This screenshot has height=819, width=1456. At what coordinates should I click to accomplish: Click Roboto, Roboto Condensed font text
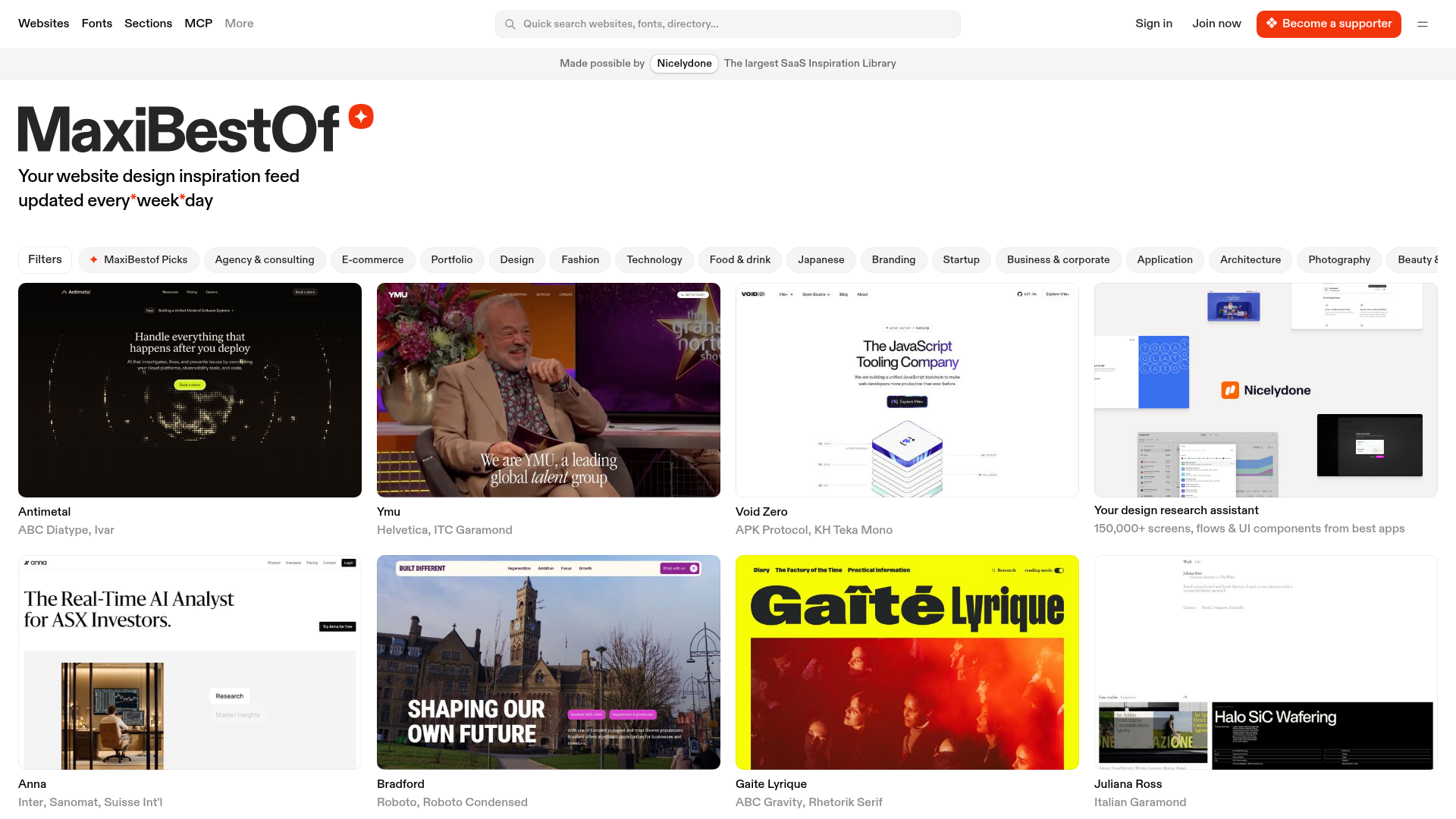pyautogui.click(x=452, y=802)
